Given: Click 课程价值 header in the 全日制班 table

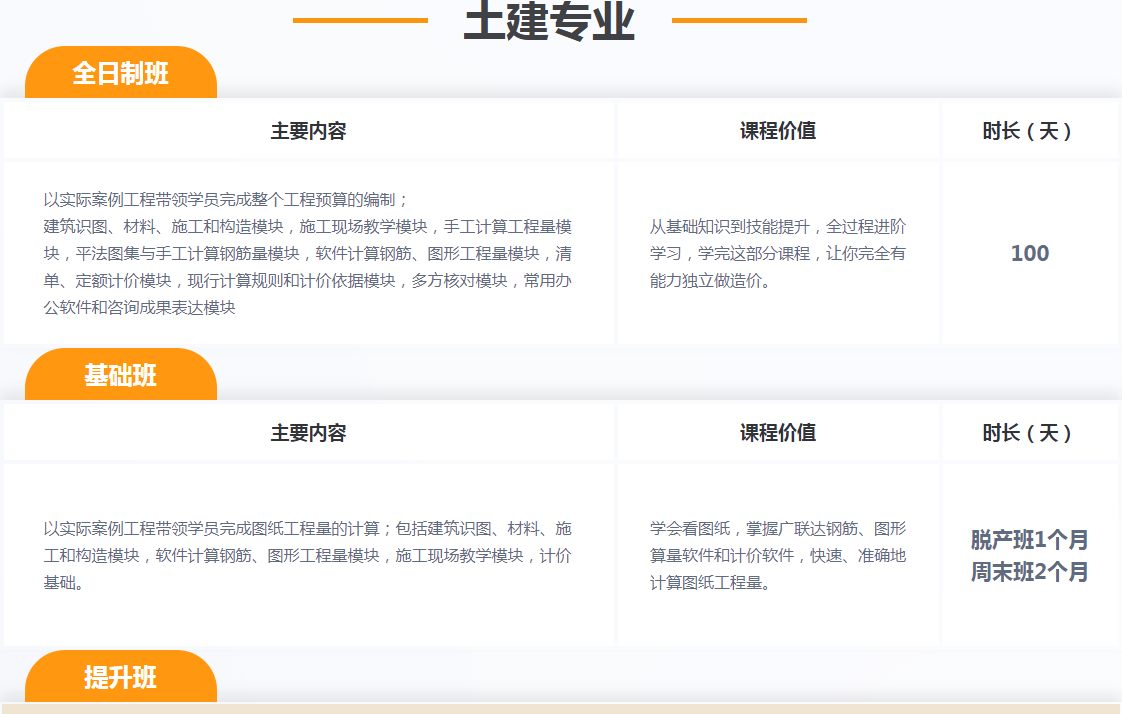Looking at the screenshot, I should tap(777, 131).
